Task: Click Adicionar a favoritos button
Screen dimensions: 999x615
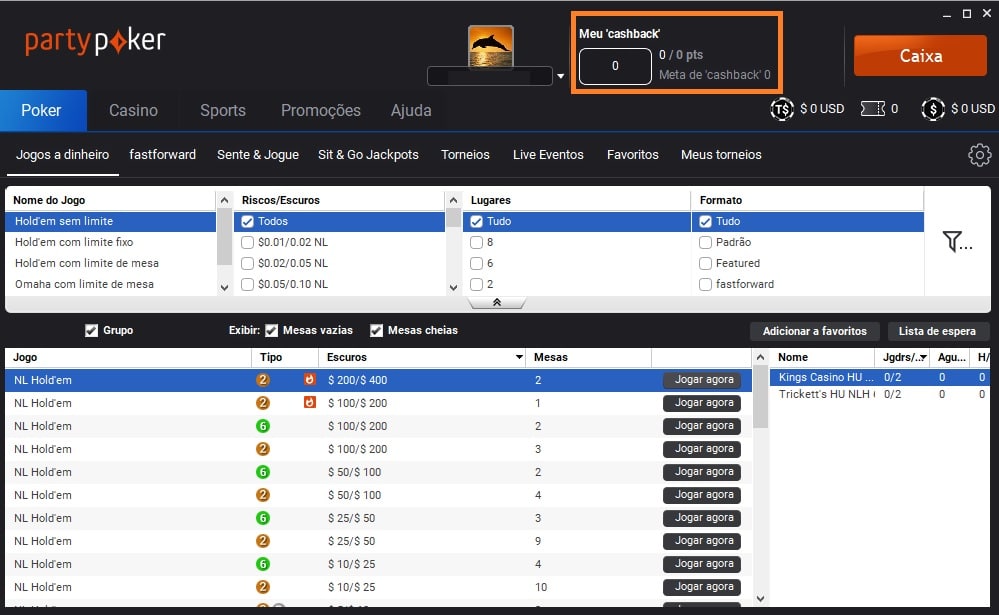Action: click(814, 331)
